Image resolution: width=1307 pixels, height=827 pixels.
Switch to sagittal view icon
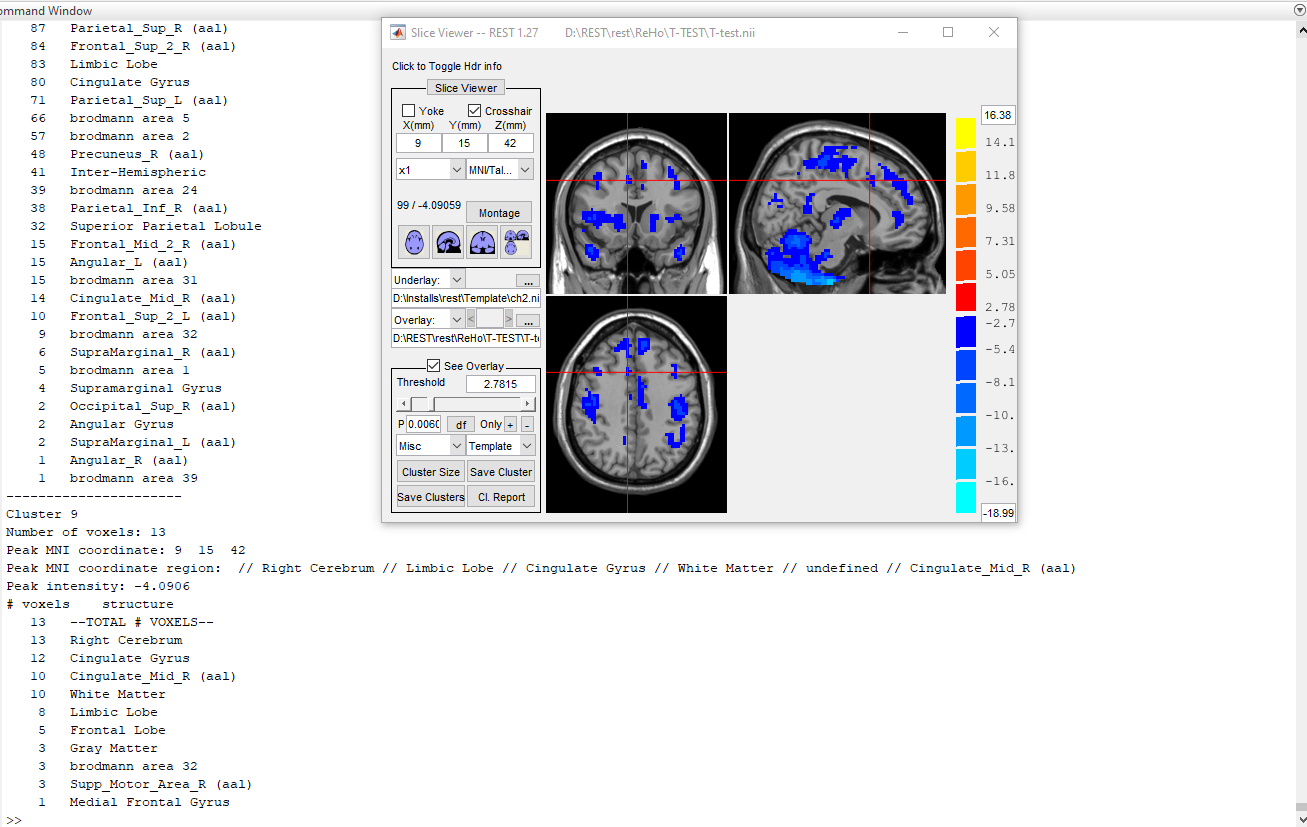pyautogui.click(x=448, y=242)
